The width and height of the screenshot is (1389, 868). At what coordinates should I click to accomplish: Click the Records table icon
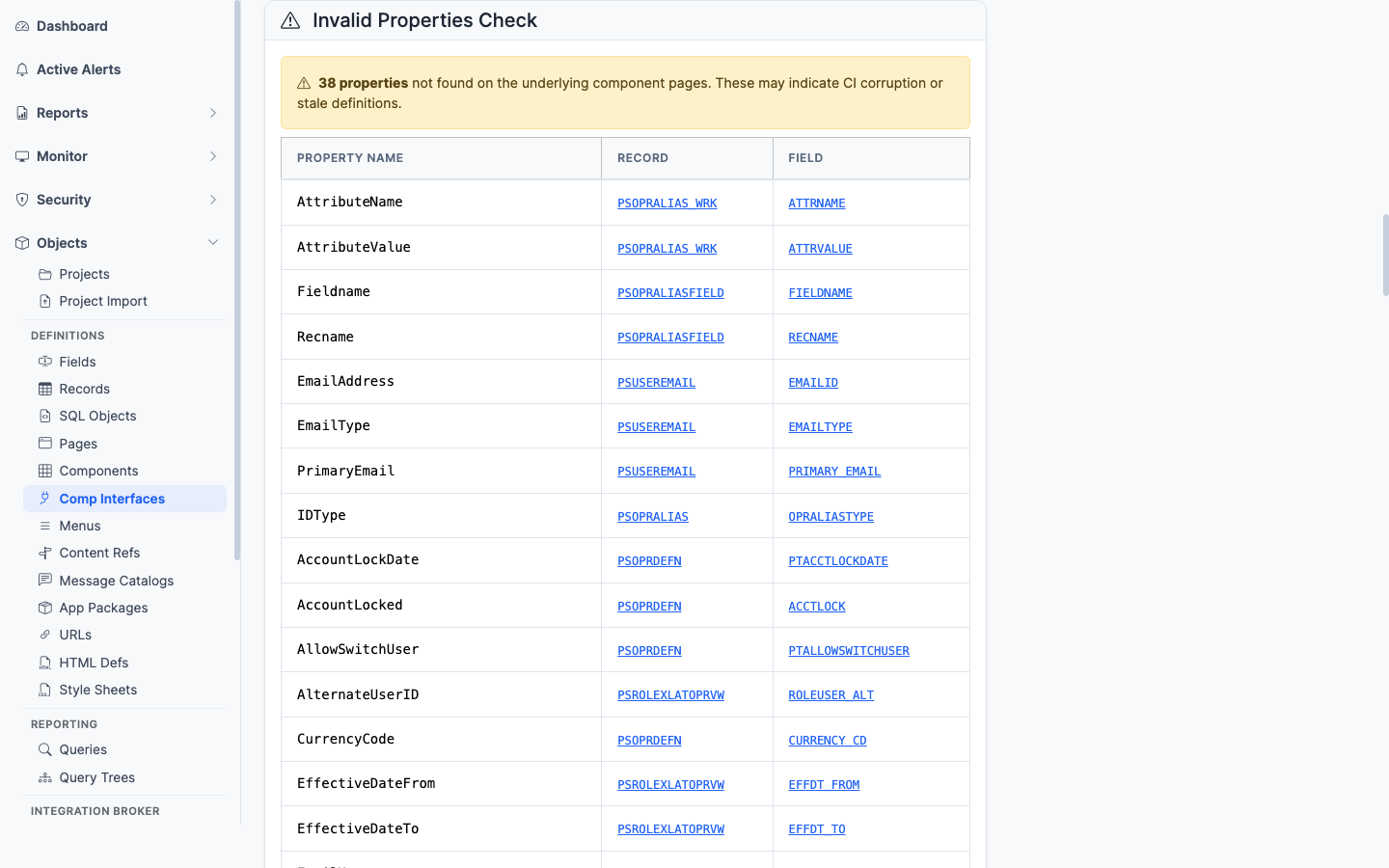pyautogui.click(x=45, y=389)
